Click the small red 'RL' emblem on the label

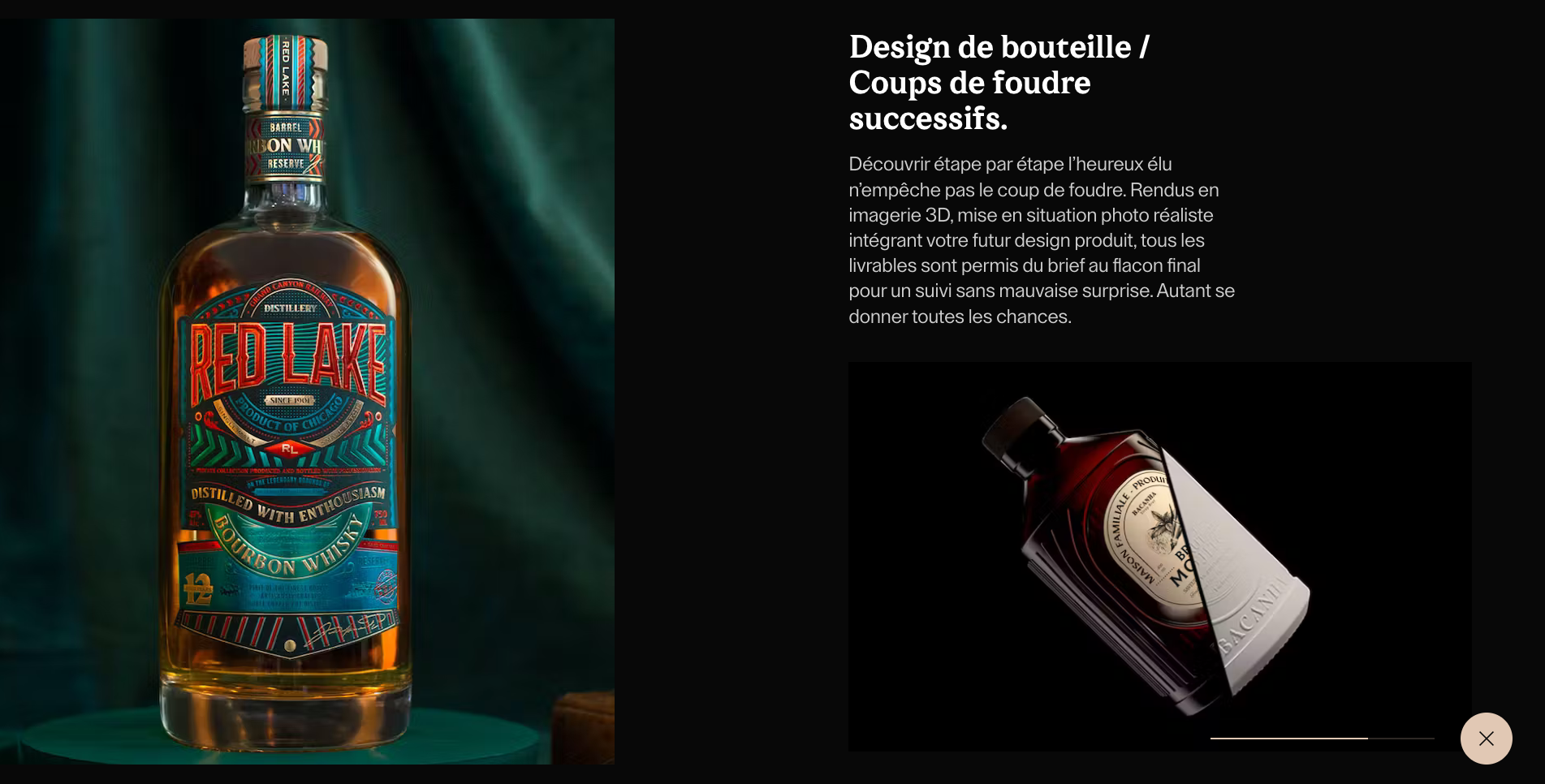[290, 448]
